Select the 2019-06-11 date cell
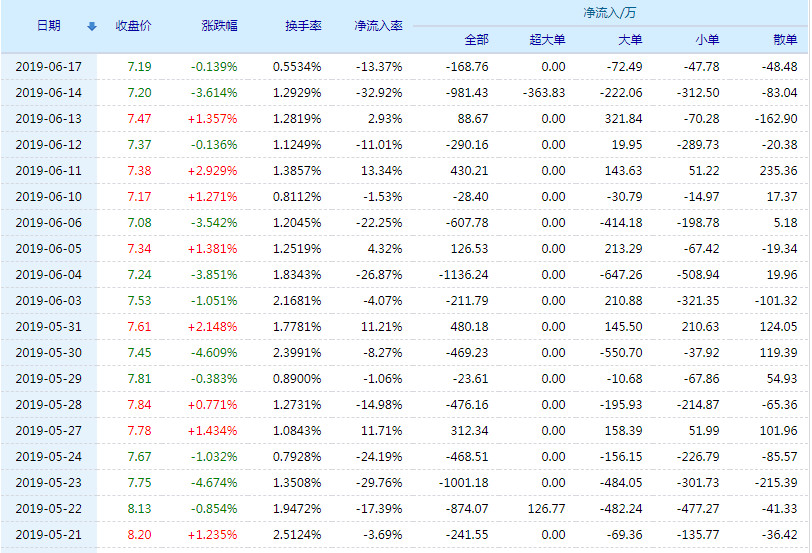The height and width of the screenshot is (553, 812). point(49,170)
